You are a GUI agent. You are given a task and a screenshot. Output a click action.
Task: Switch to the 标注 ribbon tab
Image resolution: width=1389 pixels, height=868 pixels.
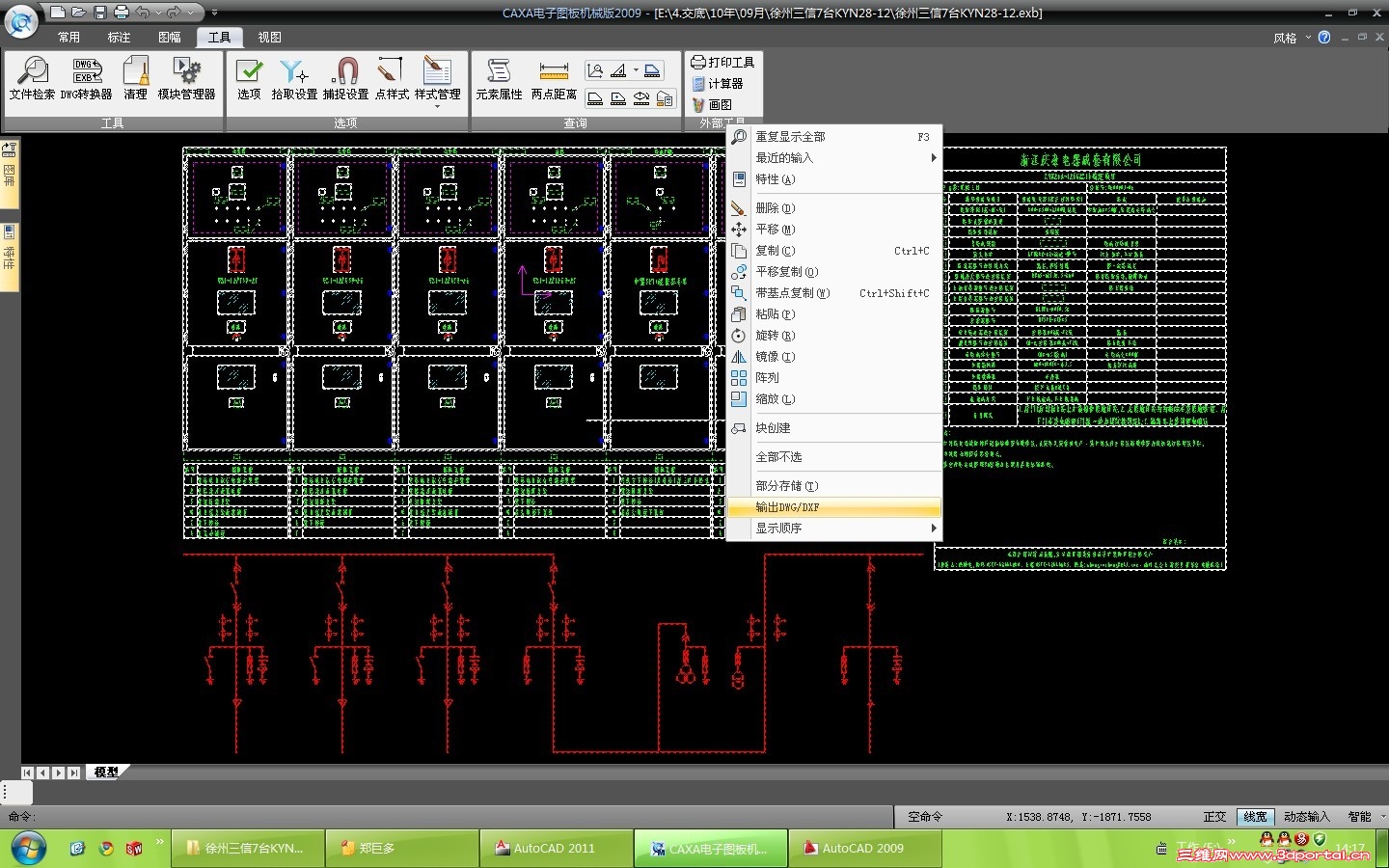pos(120,38)
